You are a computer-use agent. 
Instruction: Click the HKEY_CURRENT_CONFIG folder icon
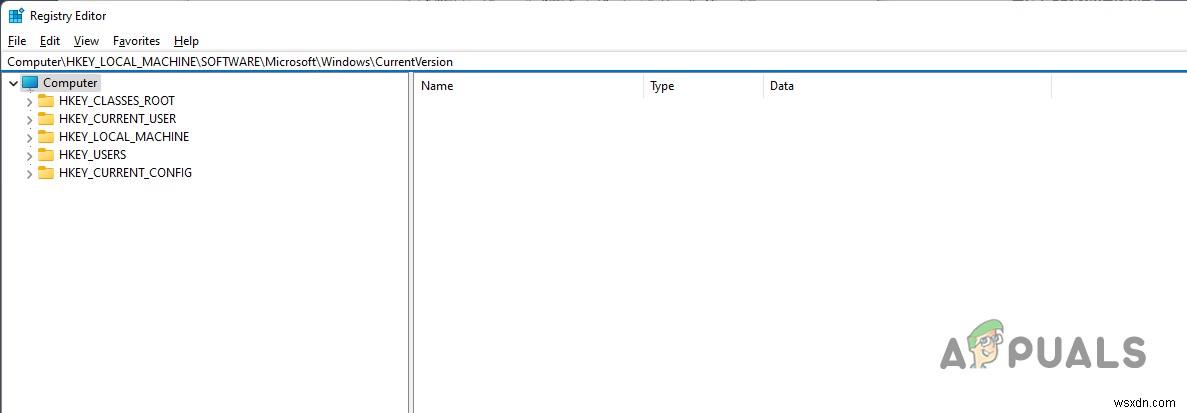coord(46,172)
